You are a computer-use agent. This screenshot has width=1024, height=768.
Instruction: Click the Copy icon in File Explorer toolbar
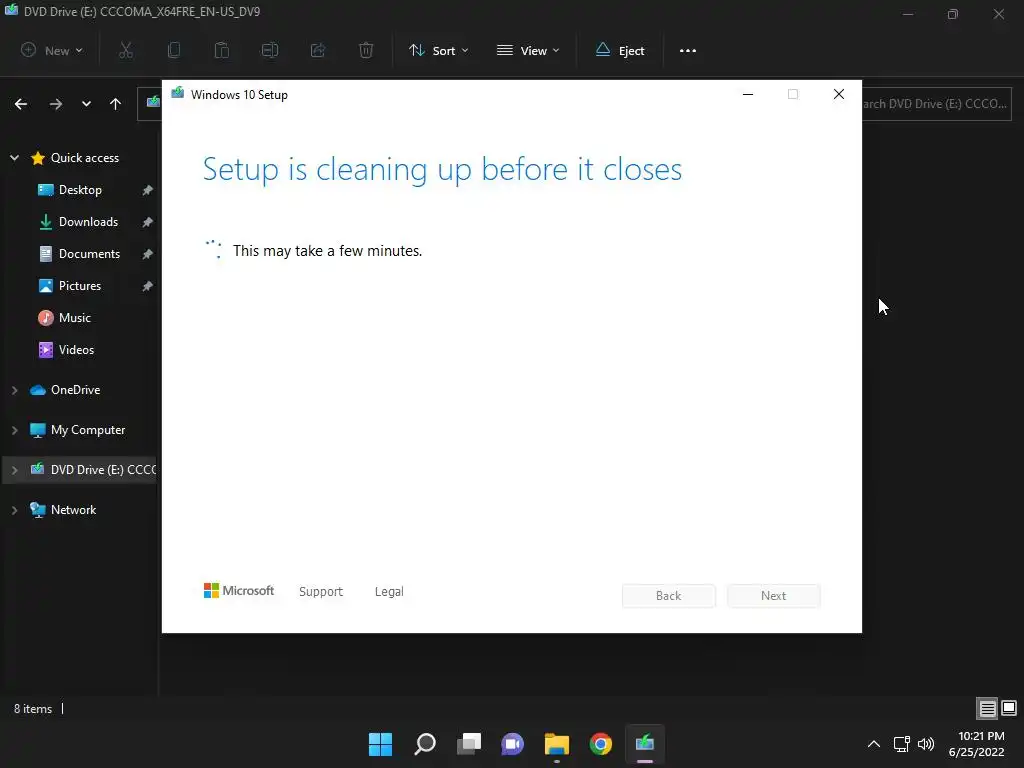174,50
